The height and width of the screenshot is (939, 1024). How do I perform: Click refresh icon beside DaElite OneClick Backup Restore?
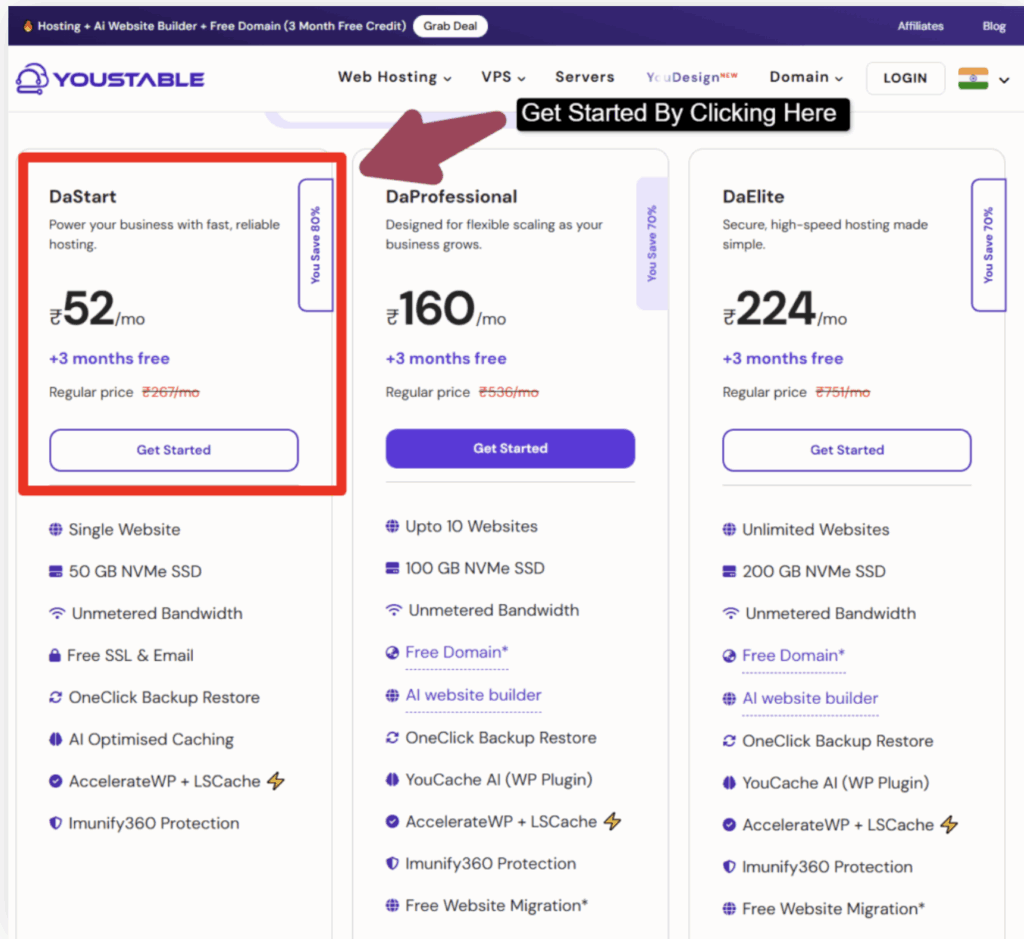[729, 741]
